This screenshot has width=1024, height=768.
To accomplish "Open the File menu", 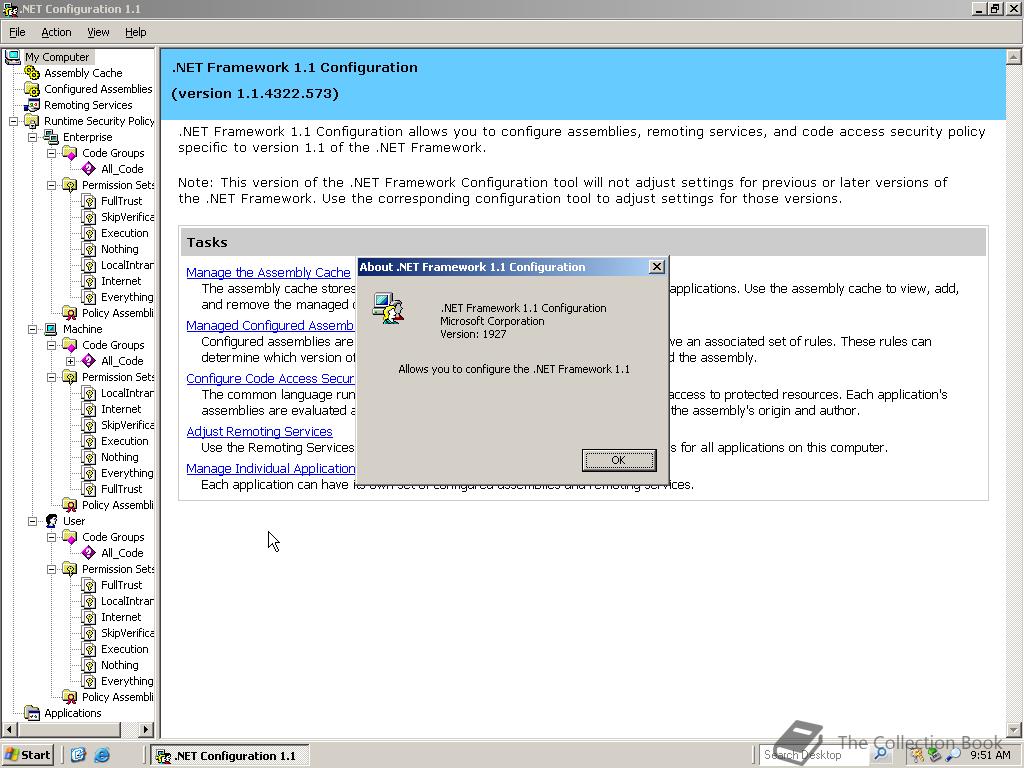I will coord(17,32).
